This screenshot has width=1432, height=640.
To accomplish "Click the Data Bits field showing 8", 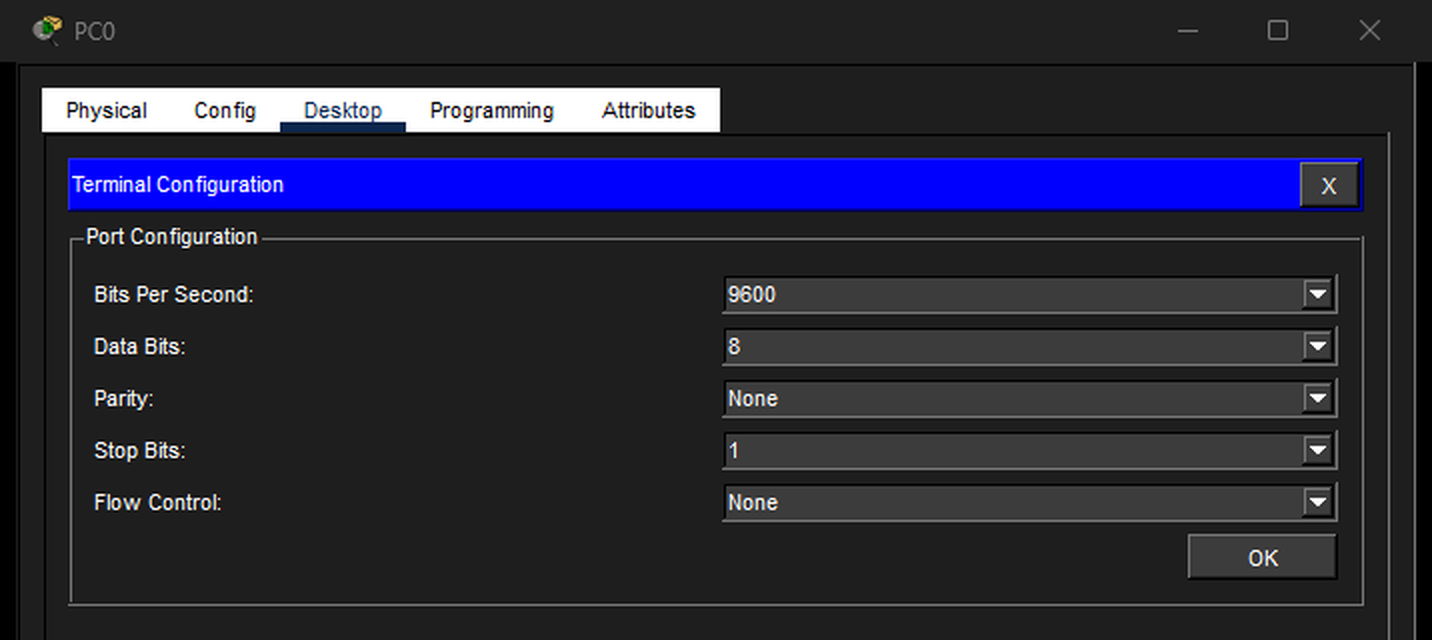I will 1000,346.
